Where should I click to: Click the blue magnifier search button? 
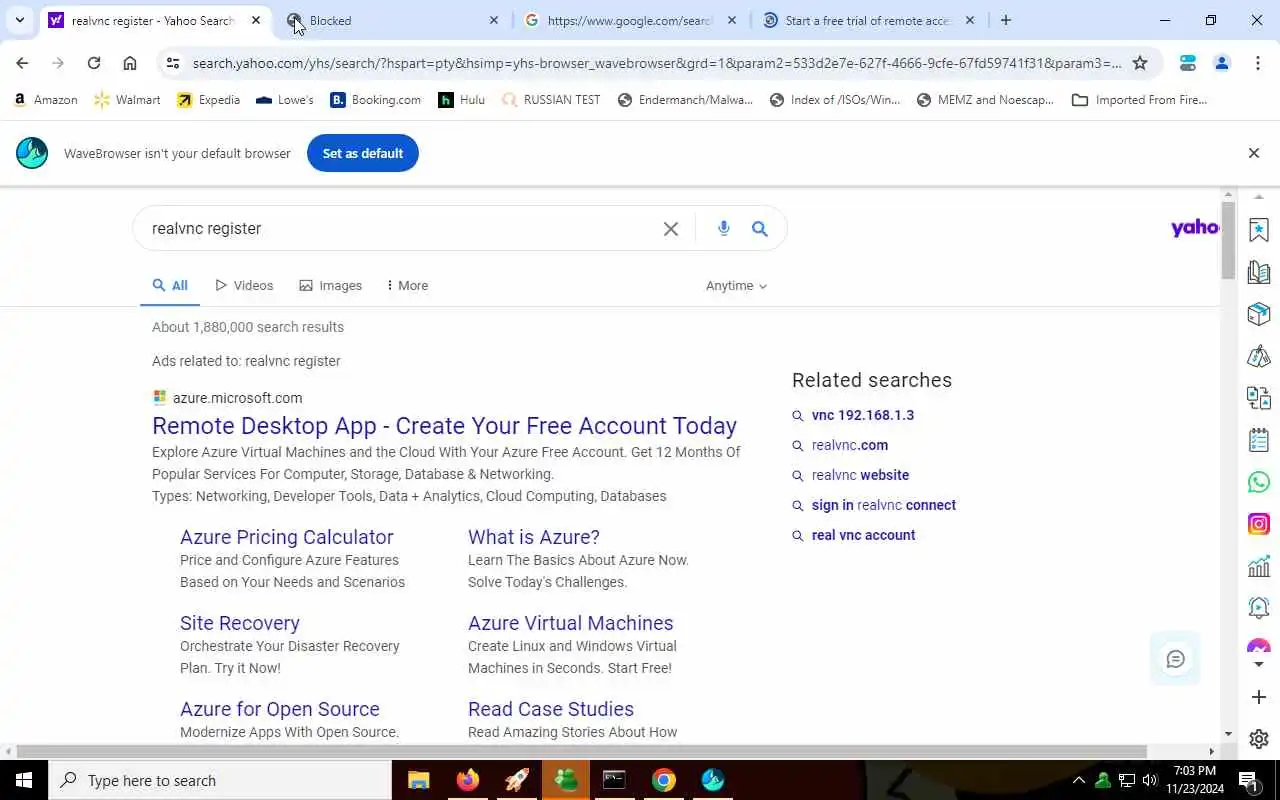(x=760, y=229)
